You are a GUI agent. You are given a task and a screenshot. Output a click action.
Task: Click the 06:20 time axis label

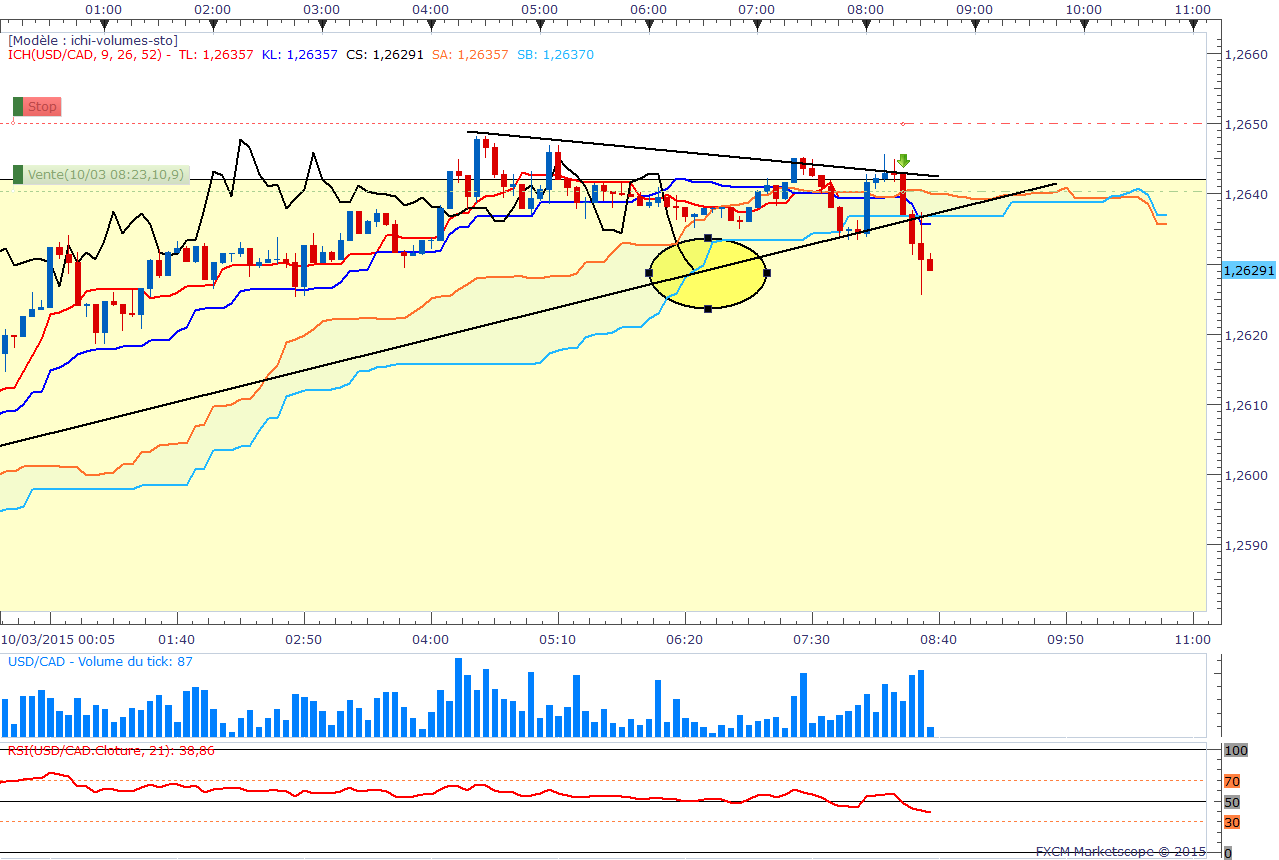684,639
